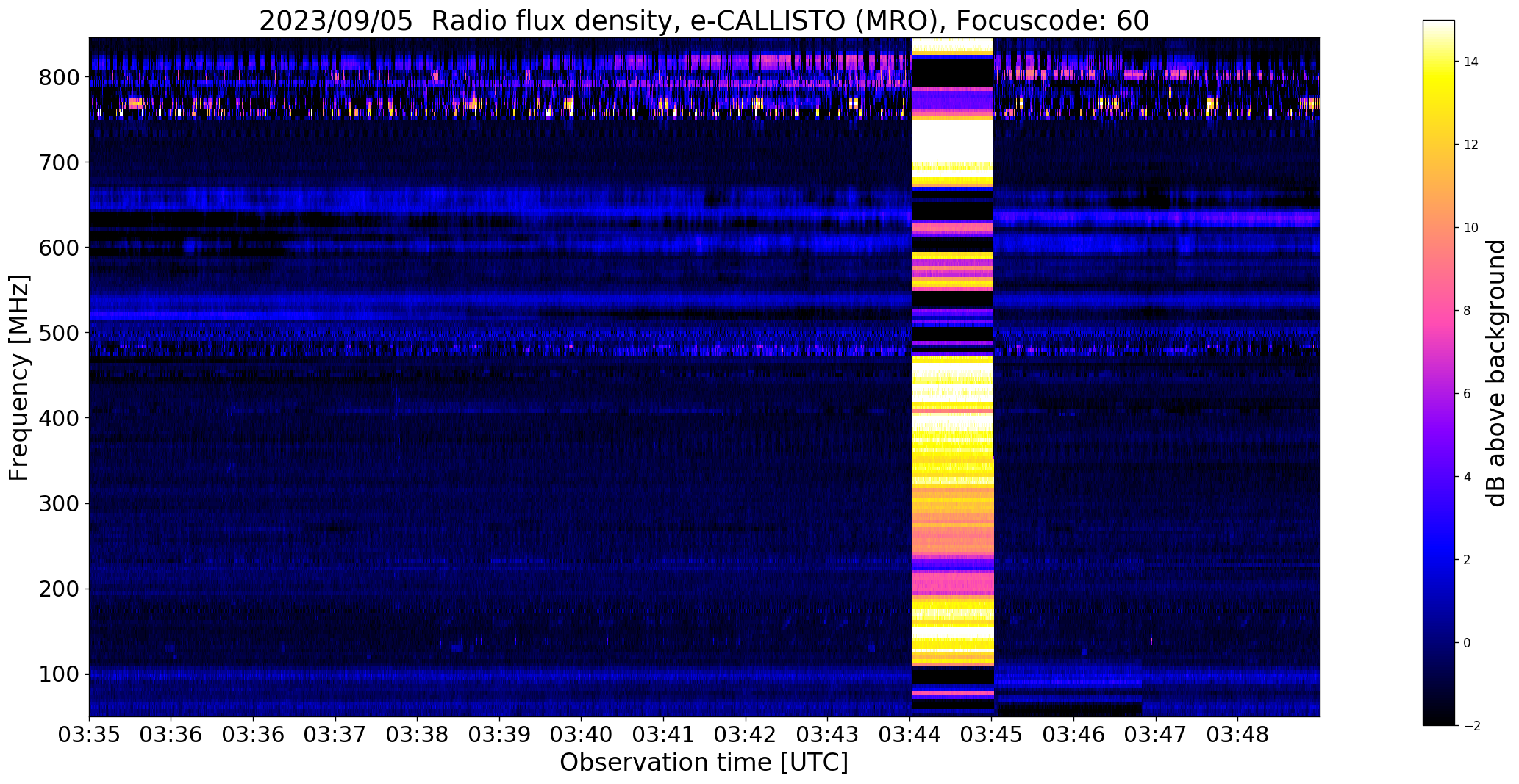Click the 03:38 time tick label
Image resolution: width=1519 pixels, height=784 pixels.
coord(418,735)
